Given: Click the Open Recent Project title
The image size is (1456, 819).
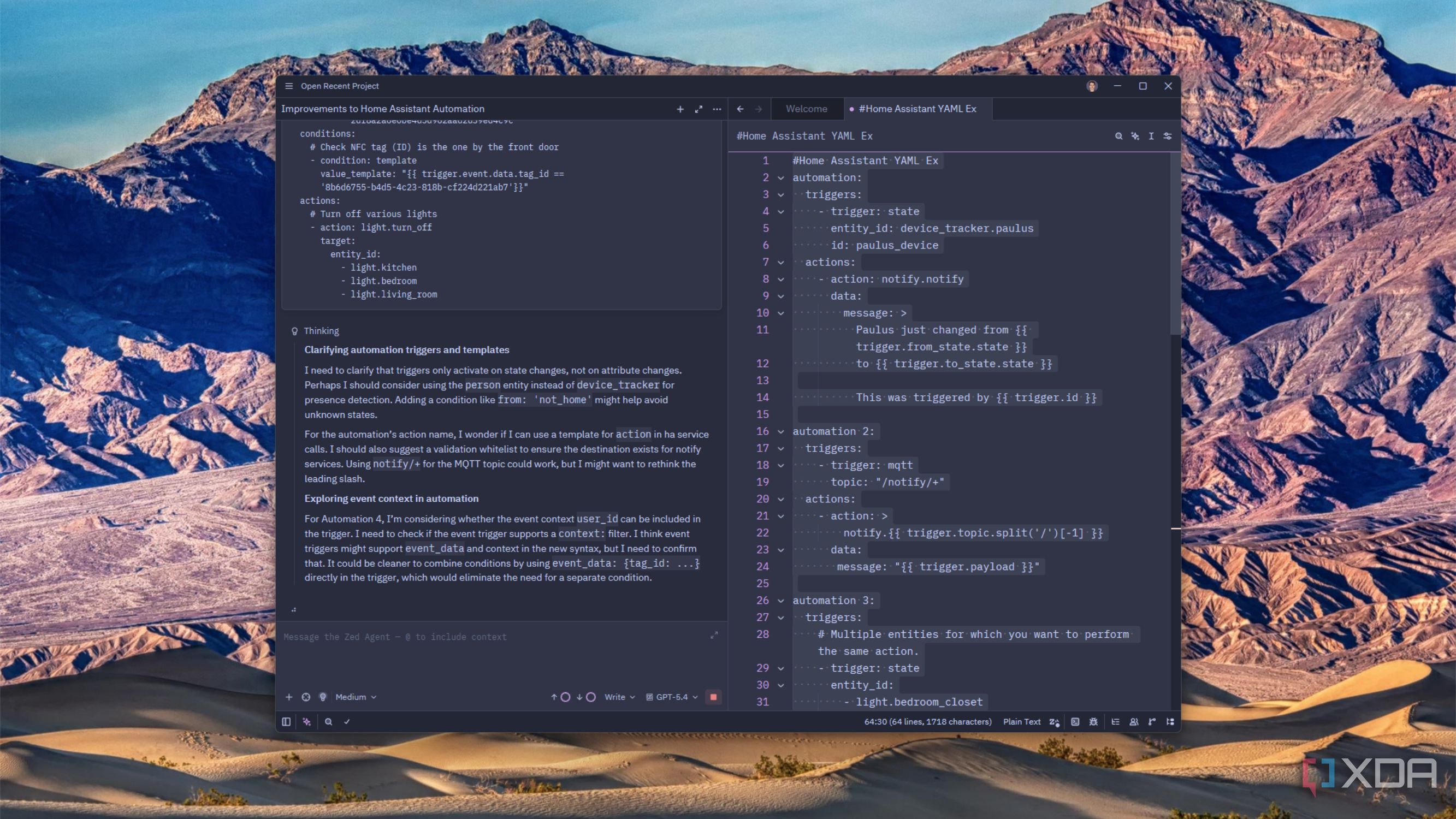Looking at the screenshot, I should [340, 86].
